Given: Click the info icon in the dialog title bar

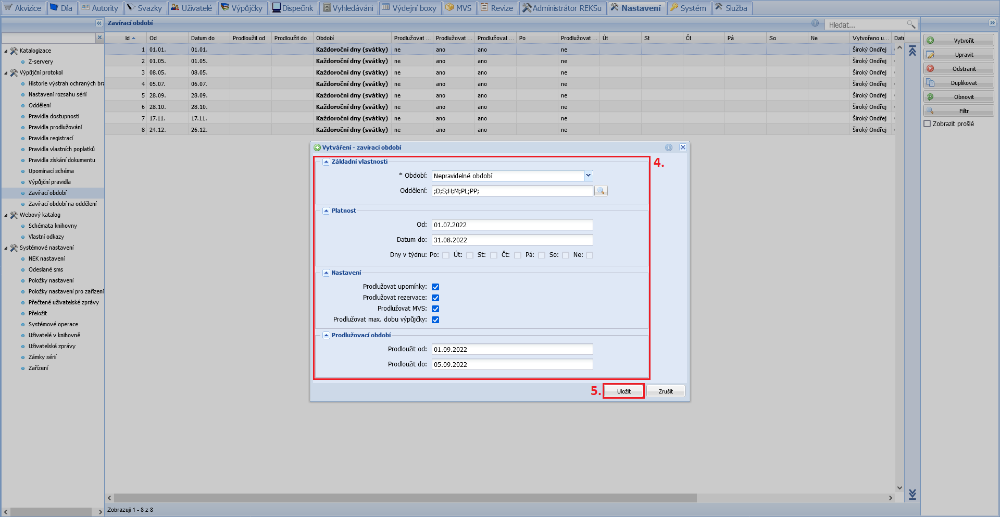Looking at the screenshot, I should pyautogui.click(x=668, y=147).
